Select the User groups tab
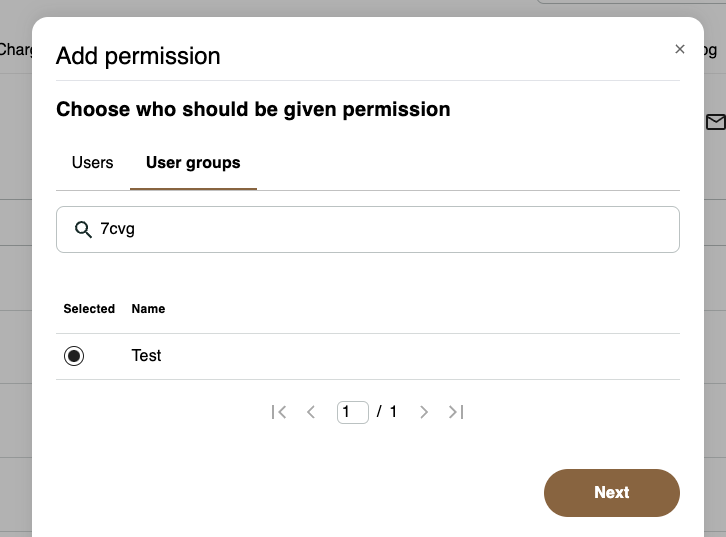726x537 pixels. [193, 162]
